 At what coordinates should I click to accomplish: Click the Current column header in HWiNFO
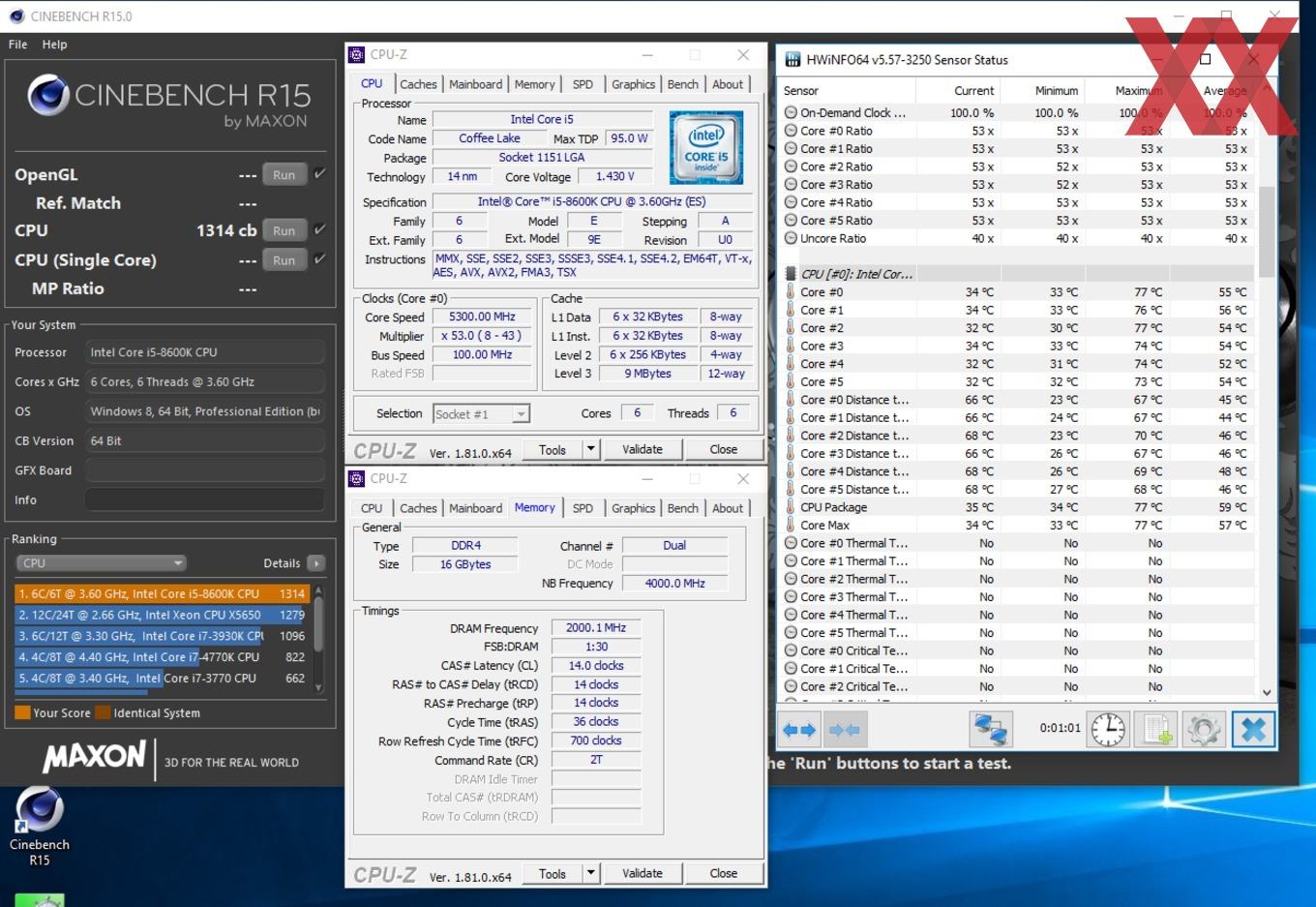pyautogui.click(x=958, y=91)
